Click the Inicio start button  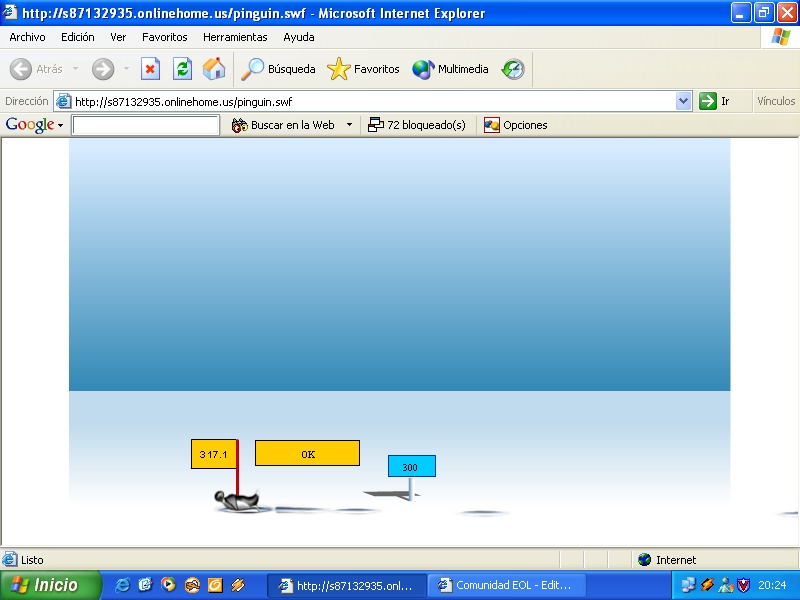tap(50, 585)
